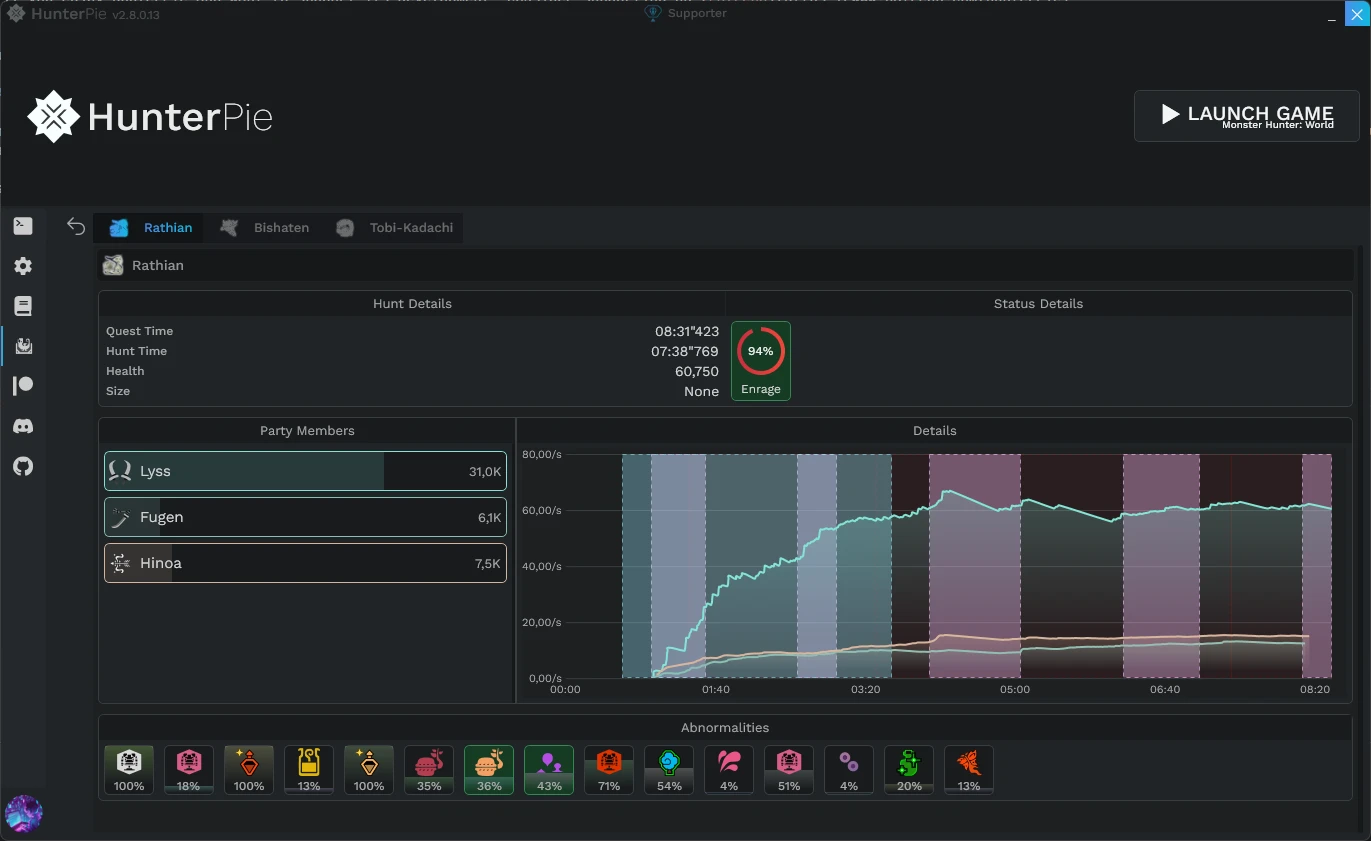Select the Fugen party member row

pos(305,517)
